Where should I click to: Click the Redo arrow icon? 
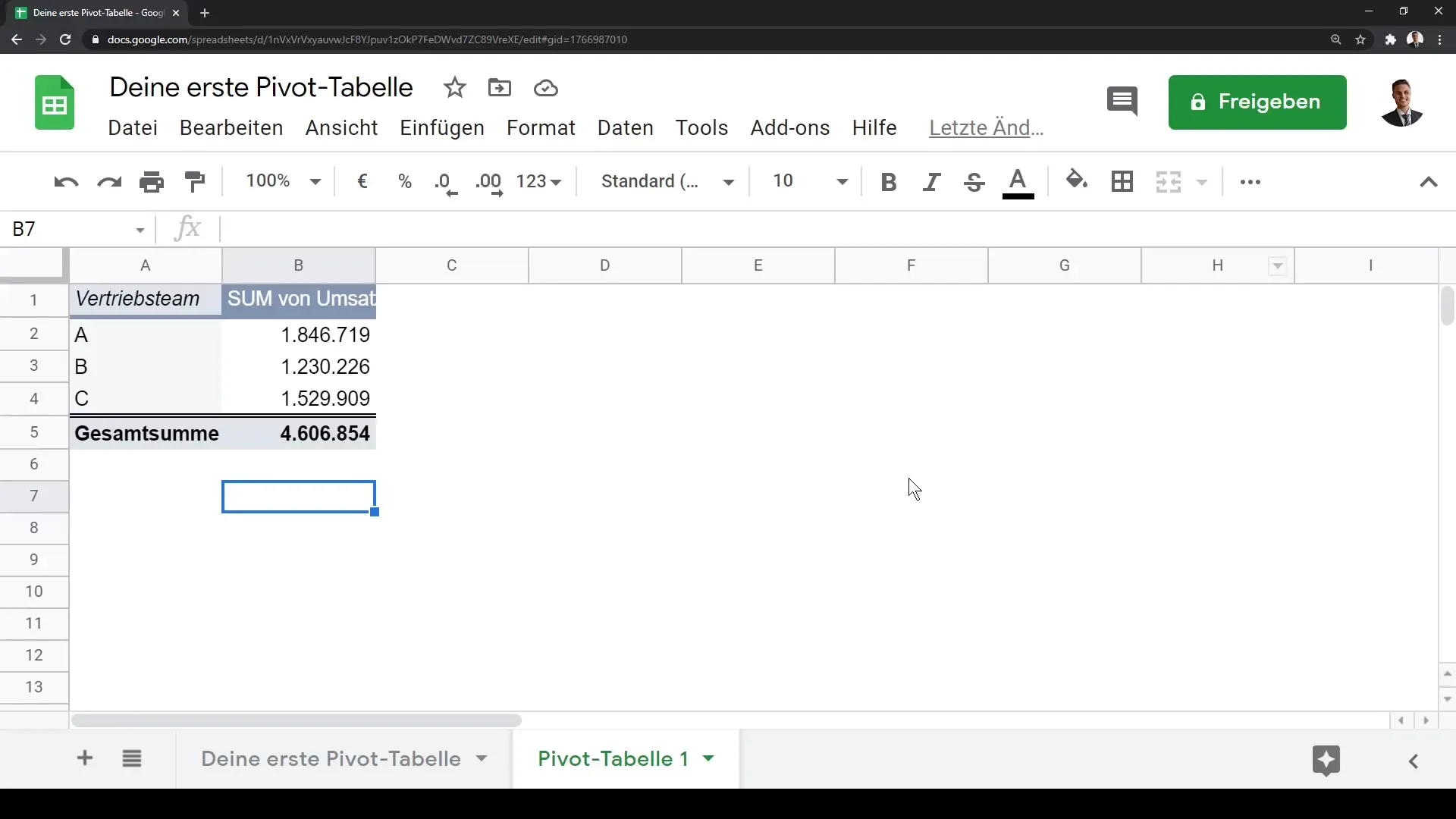[109, 182]
